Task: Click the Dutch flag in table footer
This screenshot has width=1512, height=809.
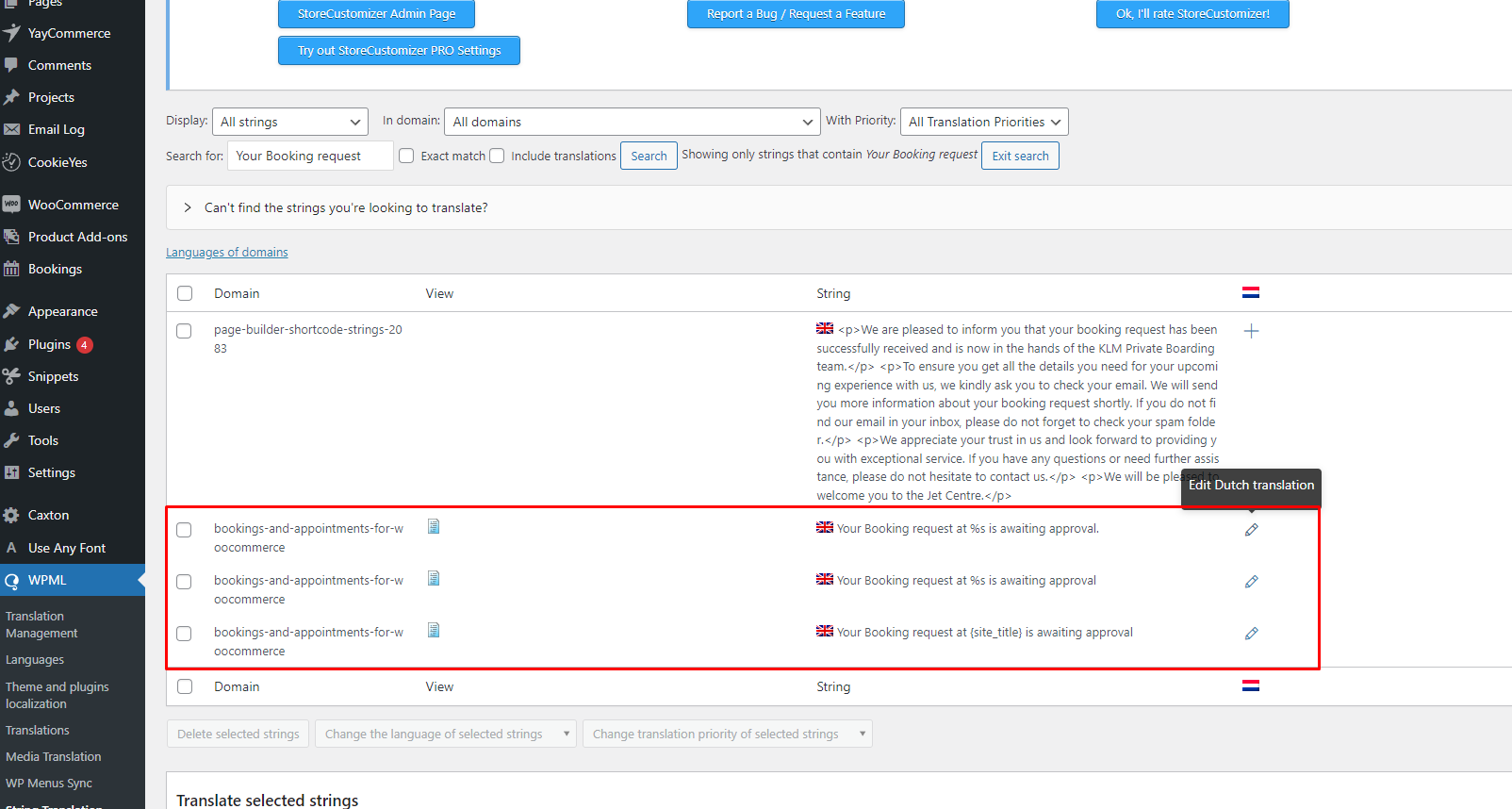Action: pyautogui.click(x=1251, y=686)
